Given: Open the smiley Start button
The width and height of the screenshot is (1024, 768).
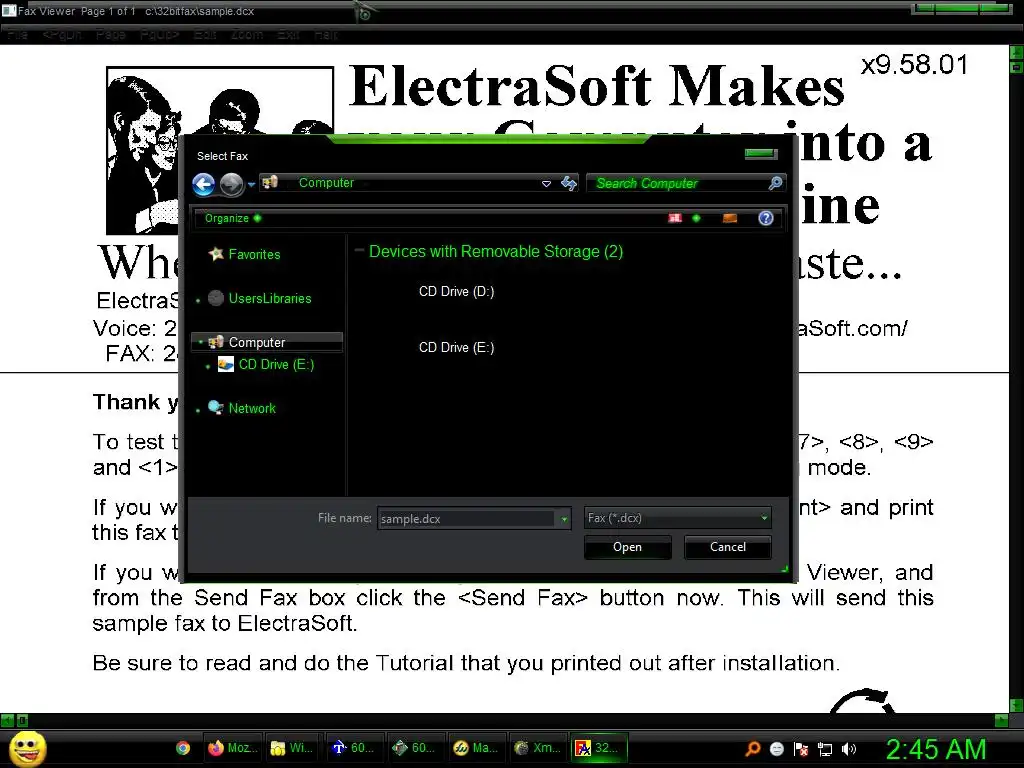Looking at the screenshot, I should click(x=27, y=749).
